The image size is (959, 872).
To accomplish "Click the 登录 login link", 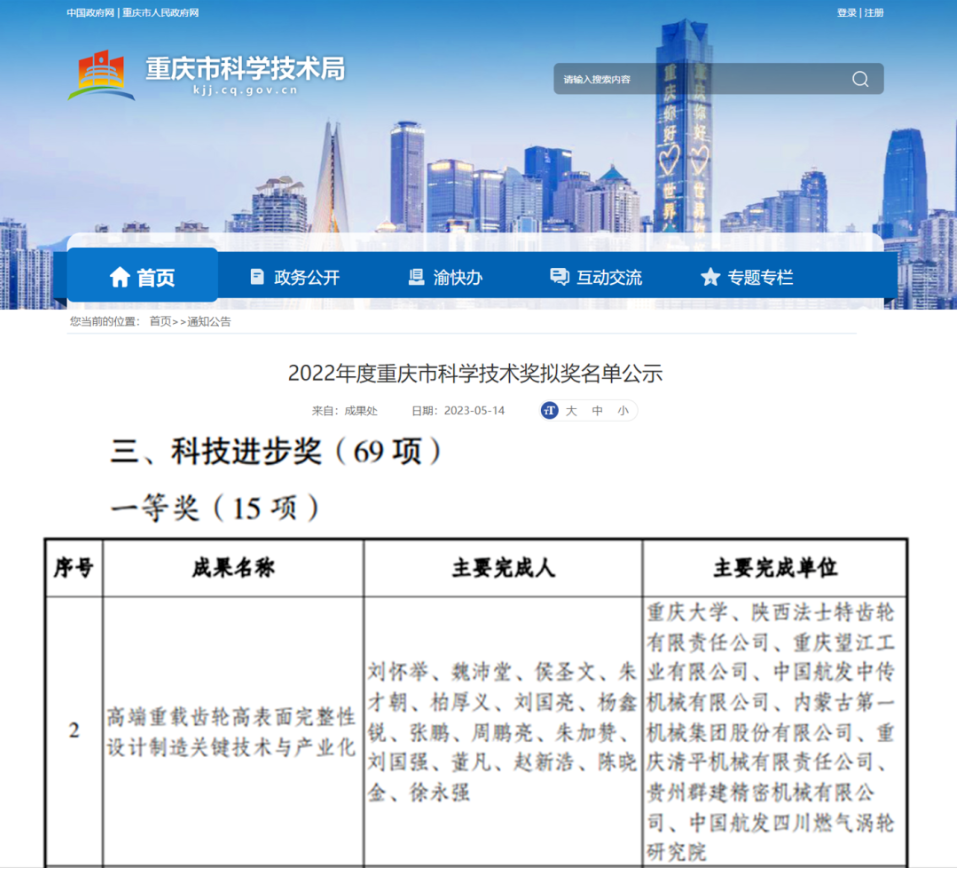I will coord(846,13).
